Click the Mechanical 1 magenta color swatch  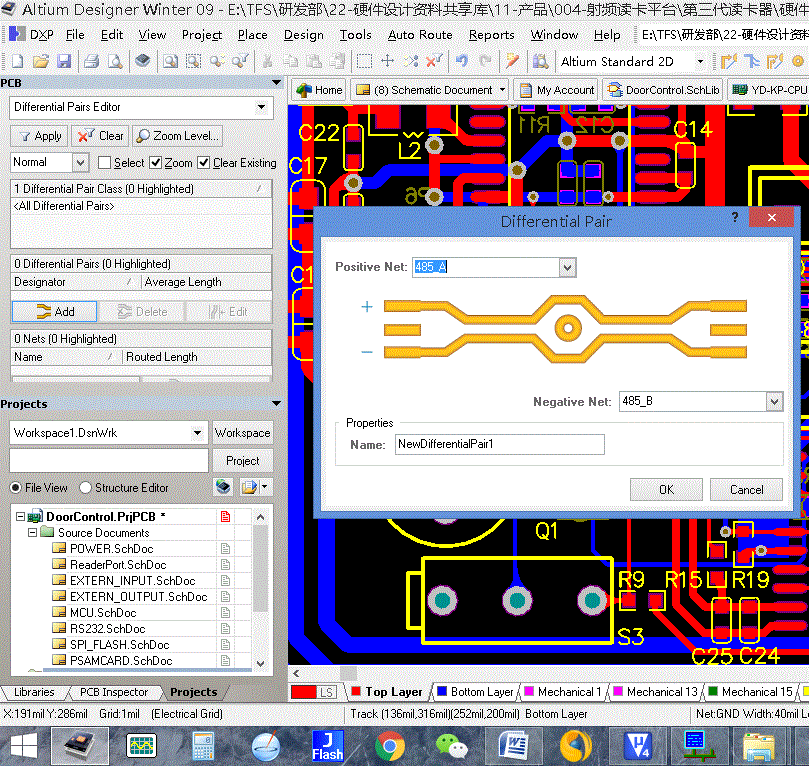[529, 691]
